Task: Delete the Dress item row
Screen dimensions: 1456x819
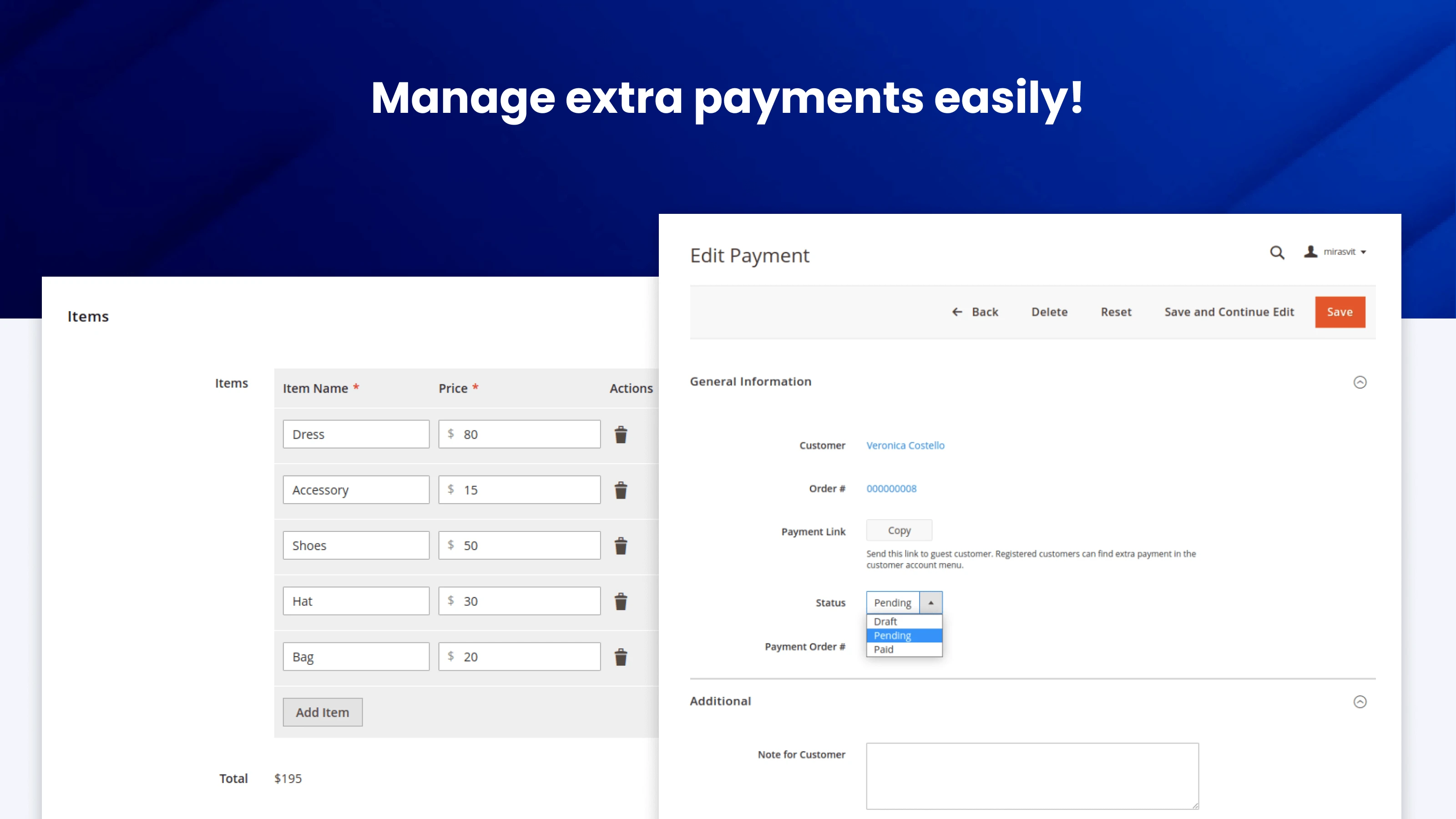Action: coord(621,435)
